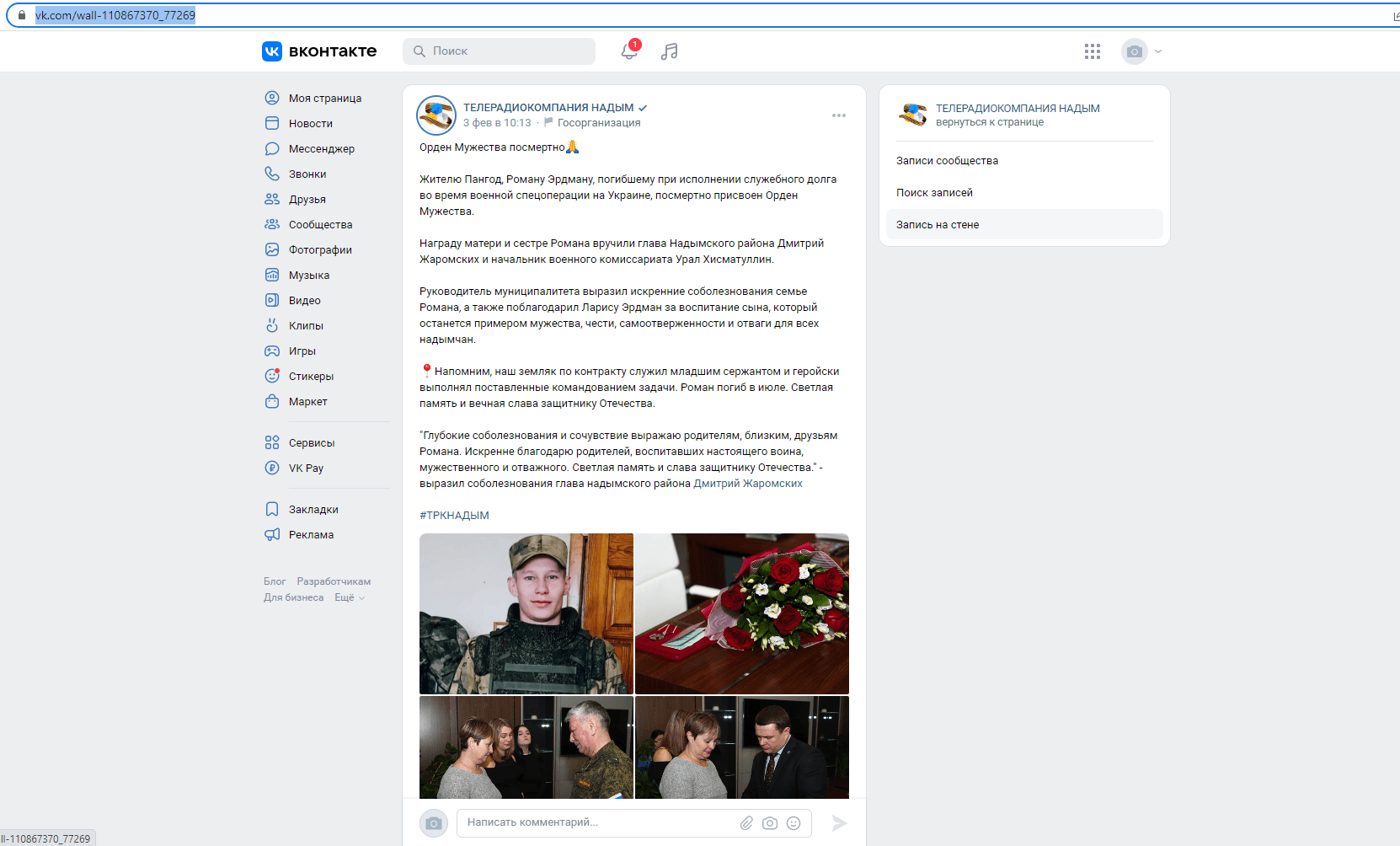1400x846 pixels.
Task: Open the hashtag #ТРКНАДЫМ
Action: 454,516
